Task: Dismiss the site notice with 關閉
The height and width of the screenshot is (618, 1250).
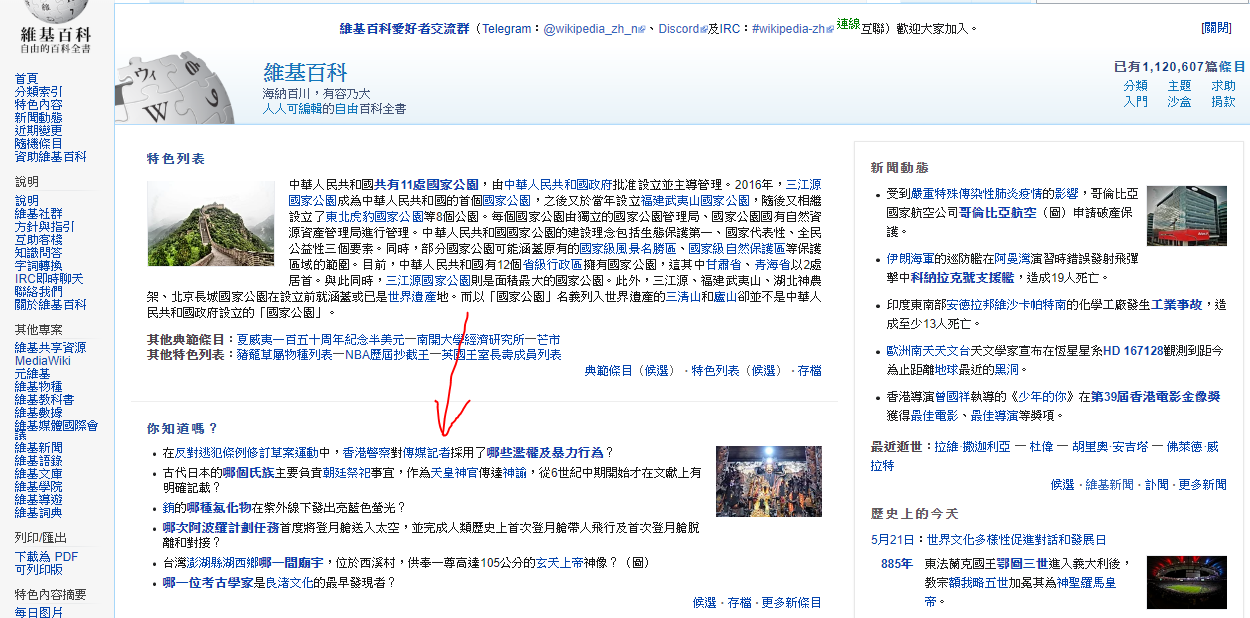Action: [x=1216, y=28]
